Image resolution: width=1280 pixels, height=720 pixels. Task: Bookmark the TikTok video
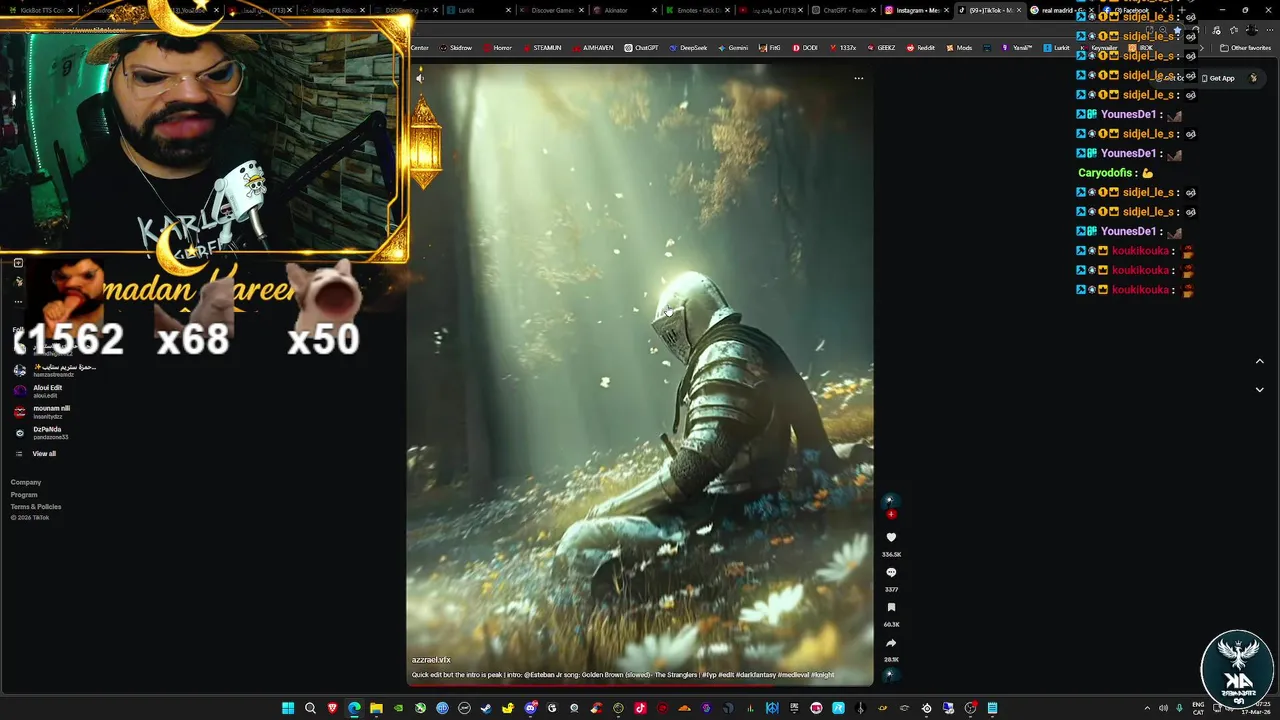891,608
